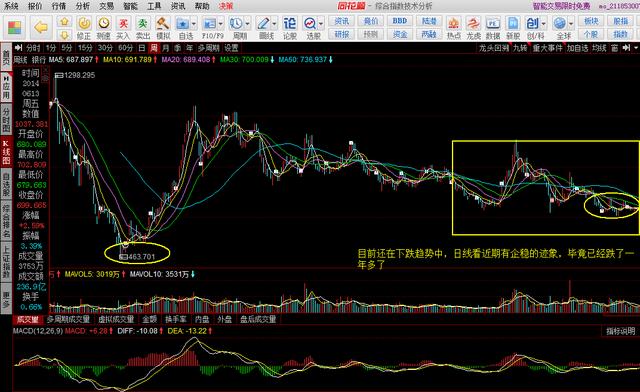The height and width of the screenshot is (392, 640).
Task: Click the 卖出 sell icon
Action: [142, 28]
